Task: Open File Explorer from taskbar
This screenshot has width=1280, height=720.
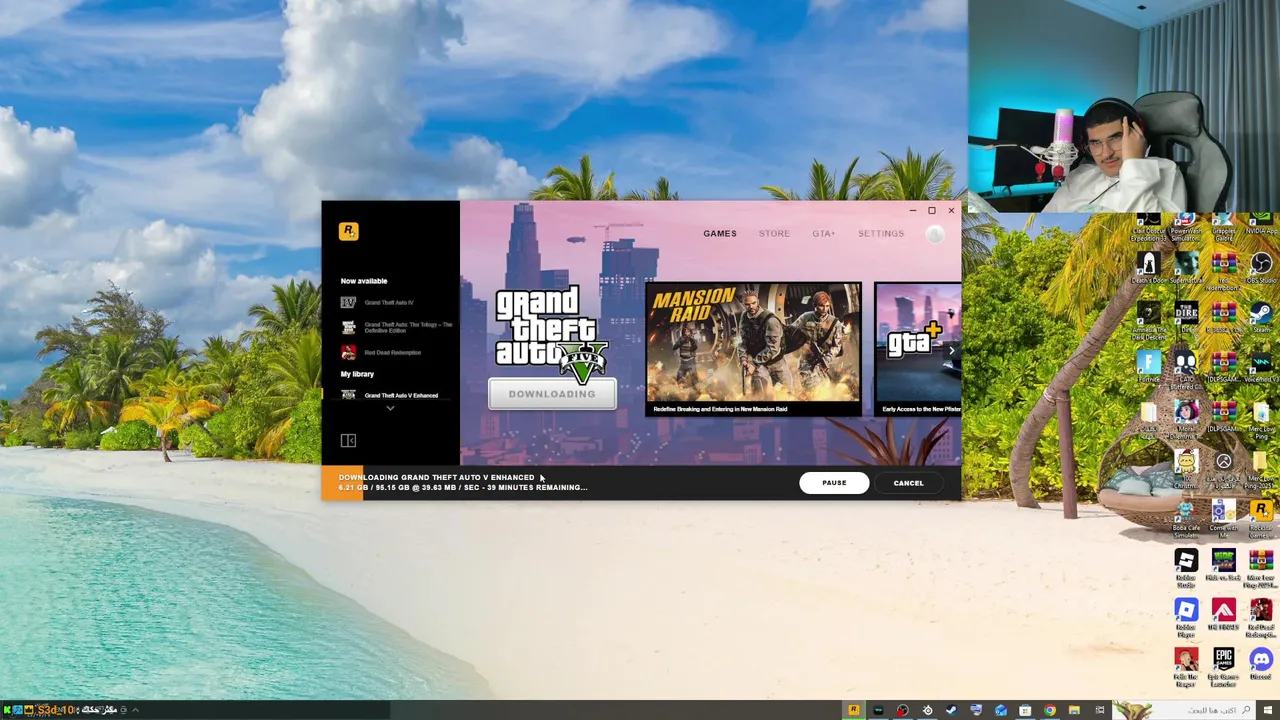Action: (x=1074, y=710)
